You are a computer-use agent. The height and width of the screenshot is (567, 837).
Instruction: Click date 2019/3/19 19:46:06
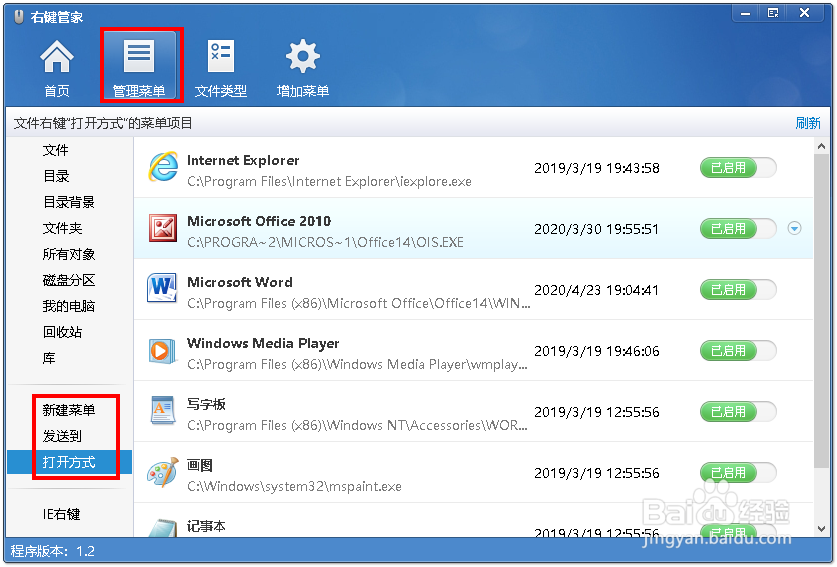597,351
